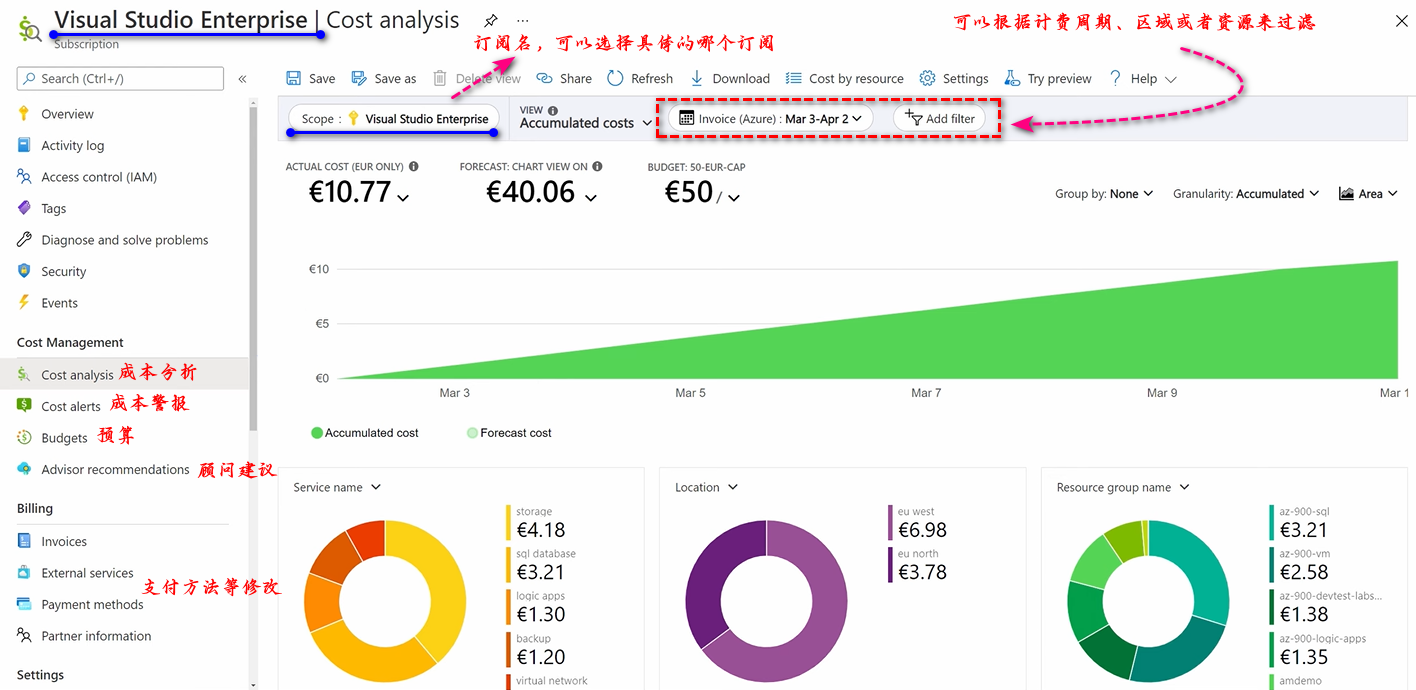1416x690 pixels.
Task: Expand the forecast €40.06 chevron
Action: pos(590,198)
